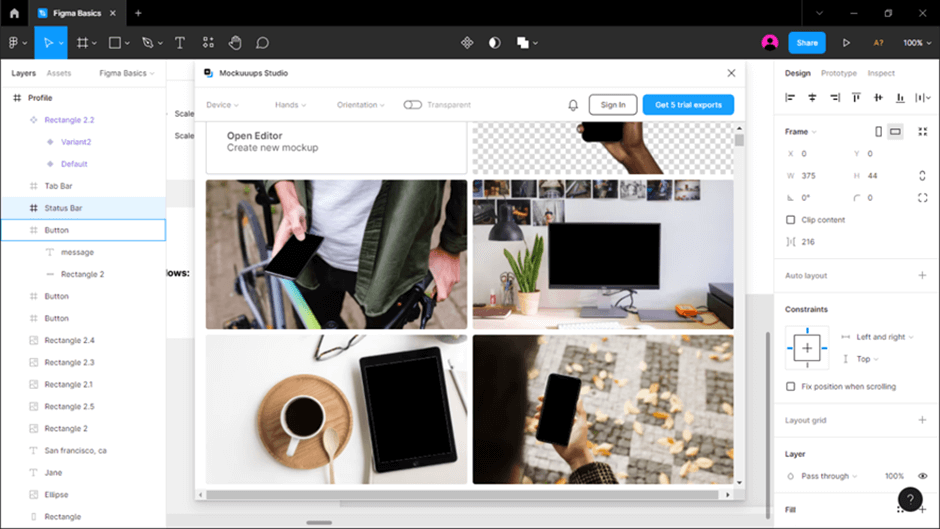Open the Orientation dropdown
Viewport: 940px width, 529px height.
click(360, 105)
